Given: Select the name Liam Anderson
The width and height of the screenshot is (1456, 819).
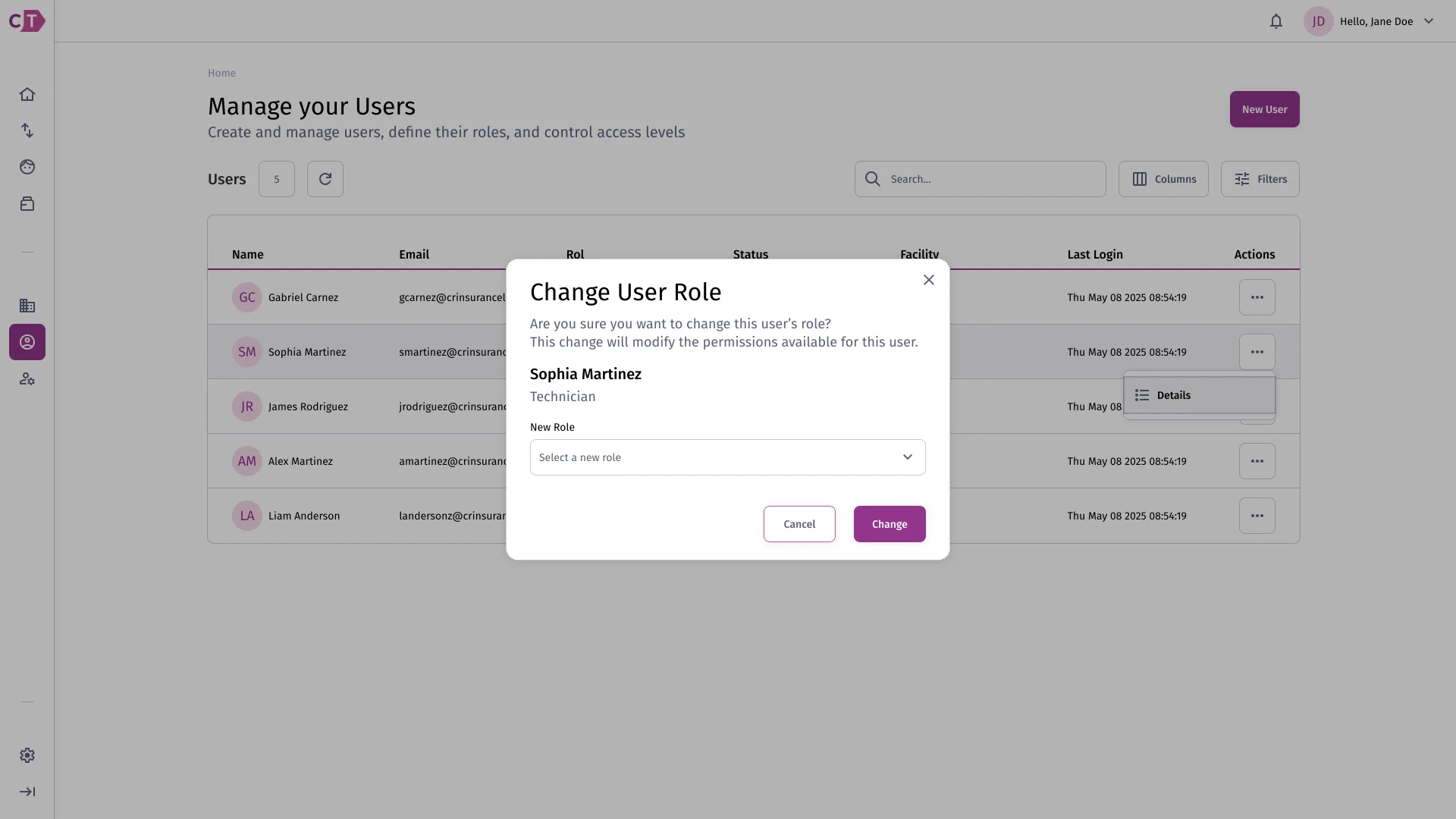Looking at the screenshot, I should 304,516.
